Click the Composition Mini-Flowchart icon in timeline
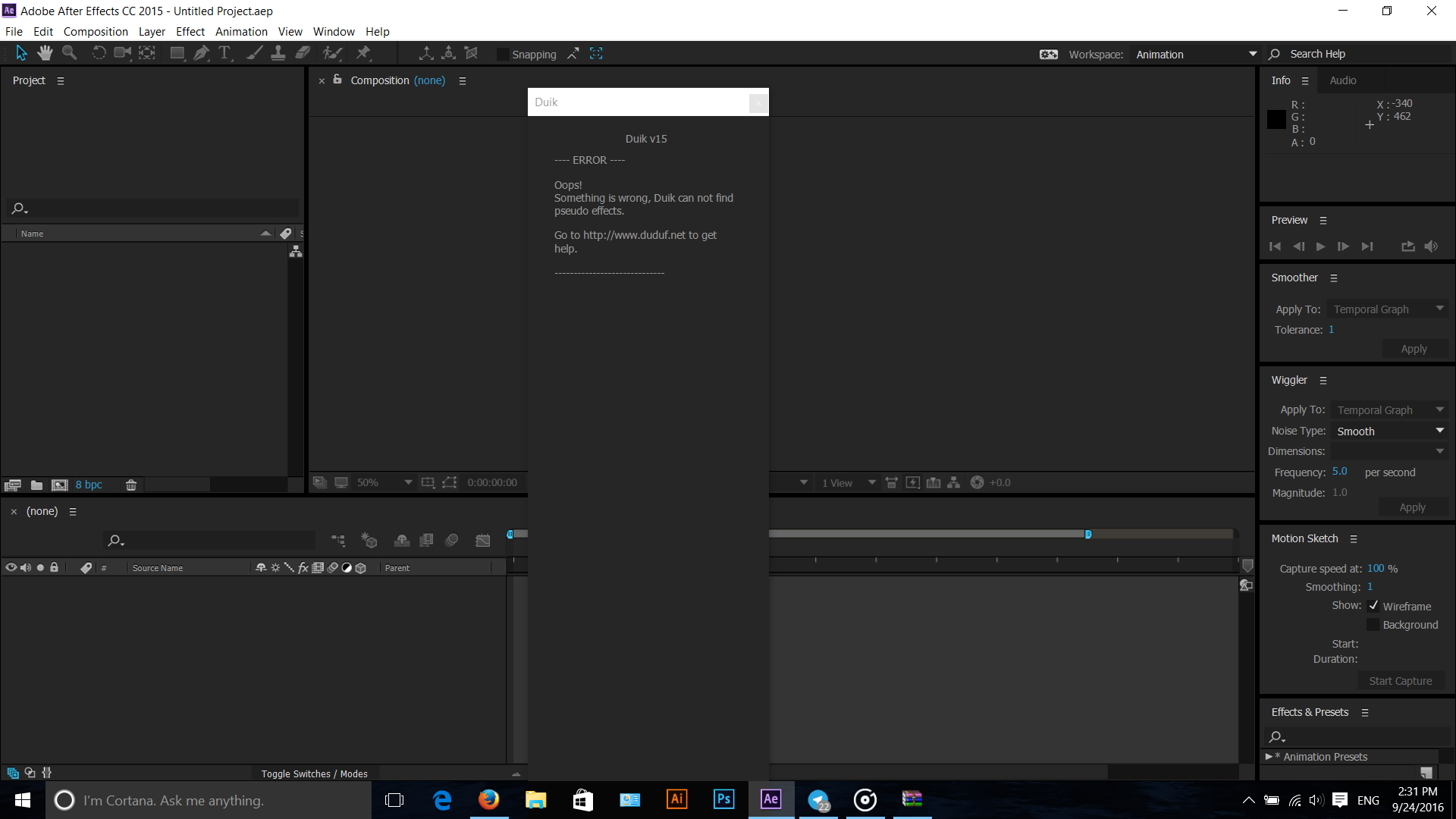 [338, 541]
